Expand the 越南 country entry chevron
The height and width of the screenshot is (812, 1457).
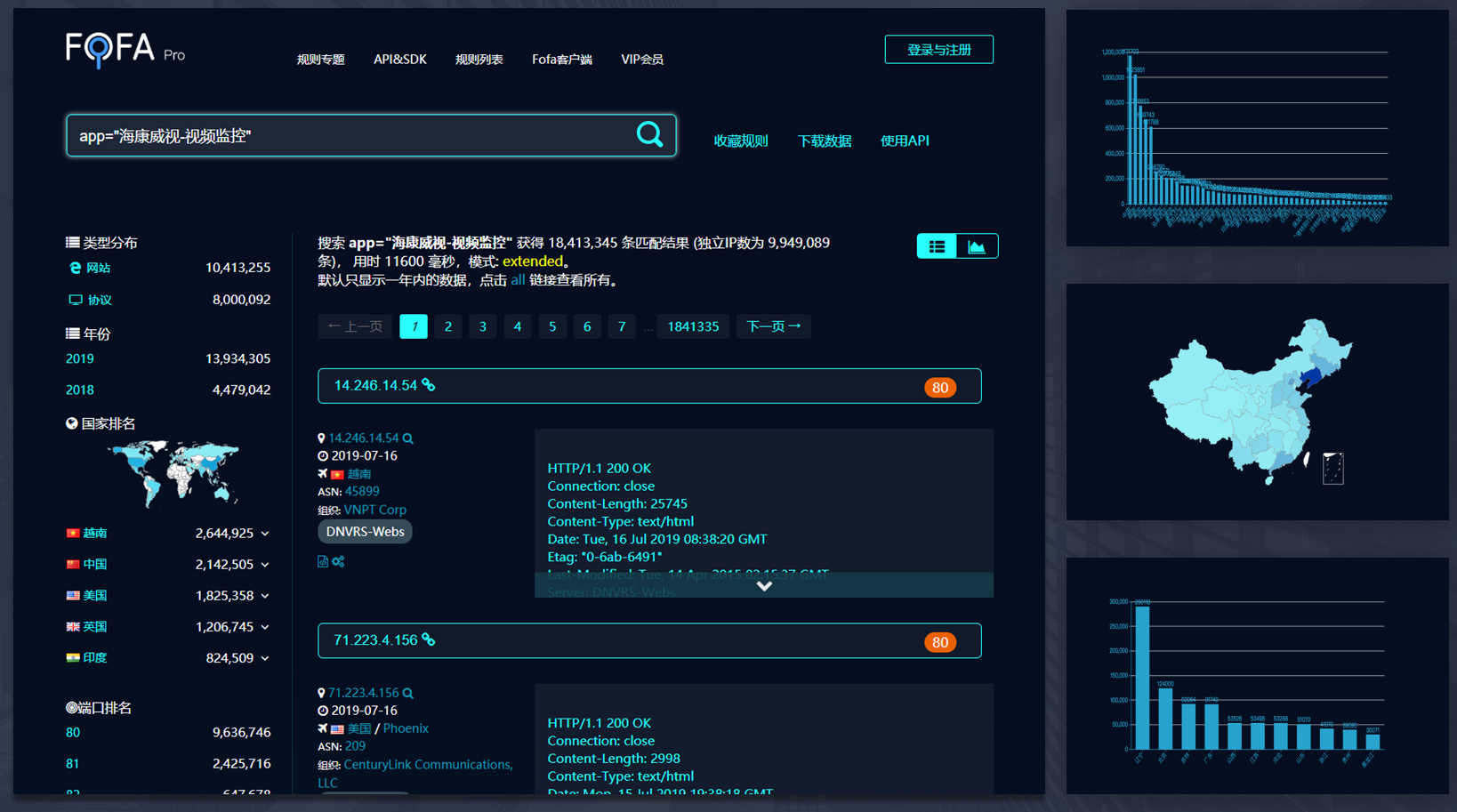tap(265, 534)
